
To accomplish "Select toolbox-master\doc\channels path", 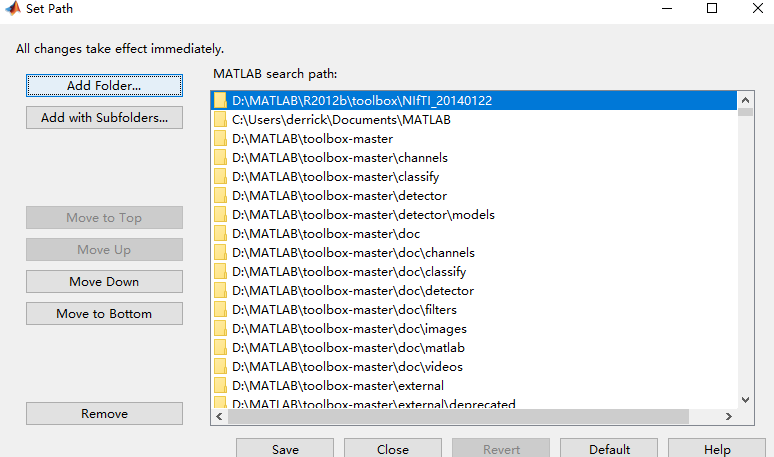I will click(474, 253).
